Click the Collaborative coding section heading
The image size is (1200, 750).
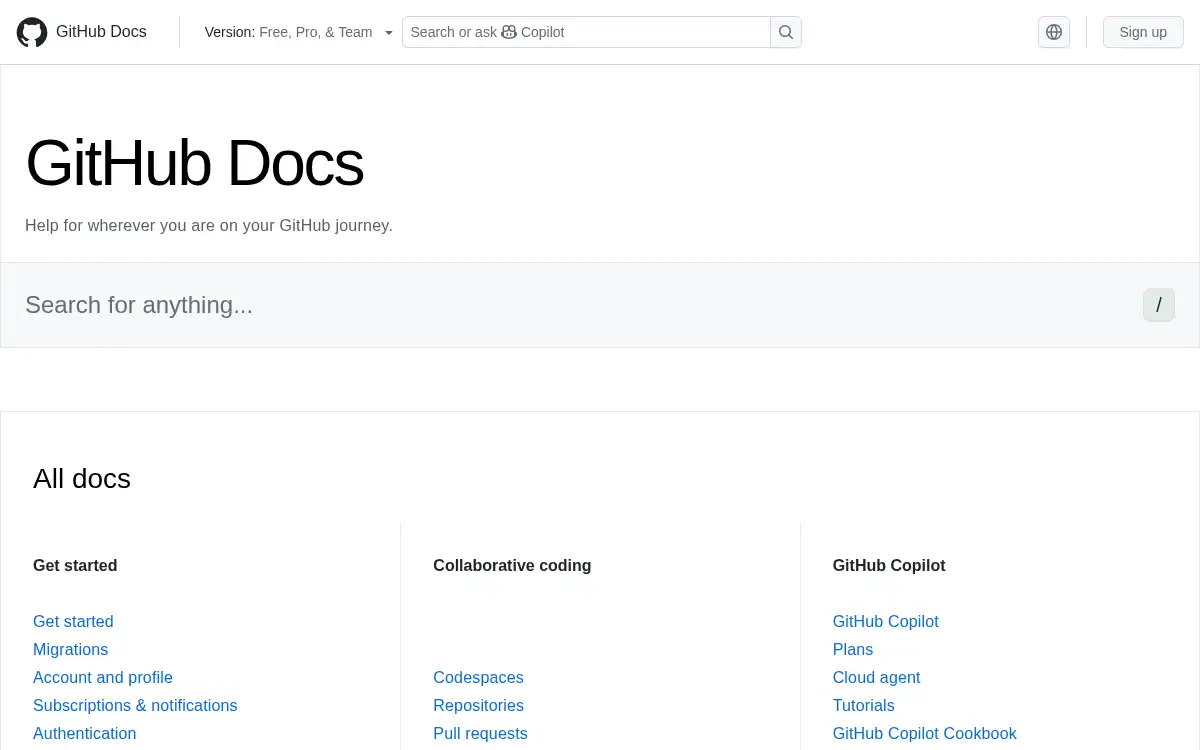pos(512,565)
